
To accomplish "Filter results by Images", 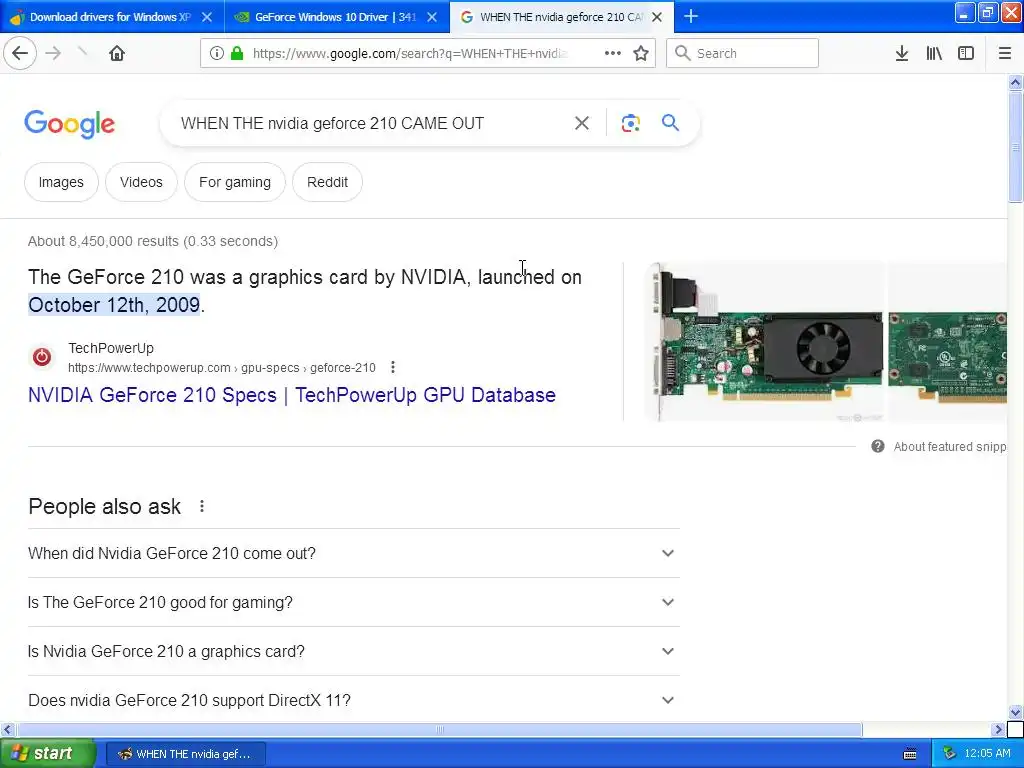I will pos(61,182).
